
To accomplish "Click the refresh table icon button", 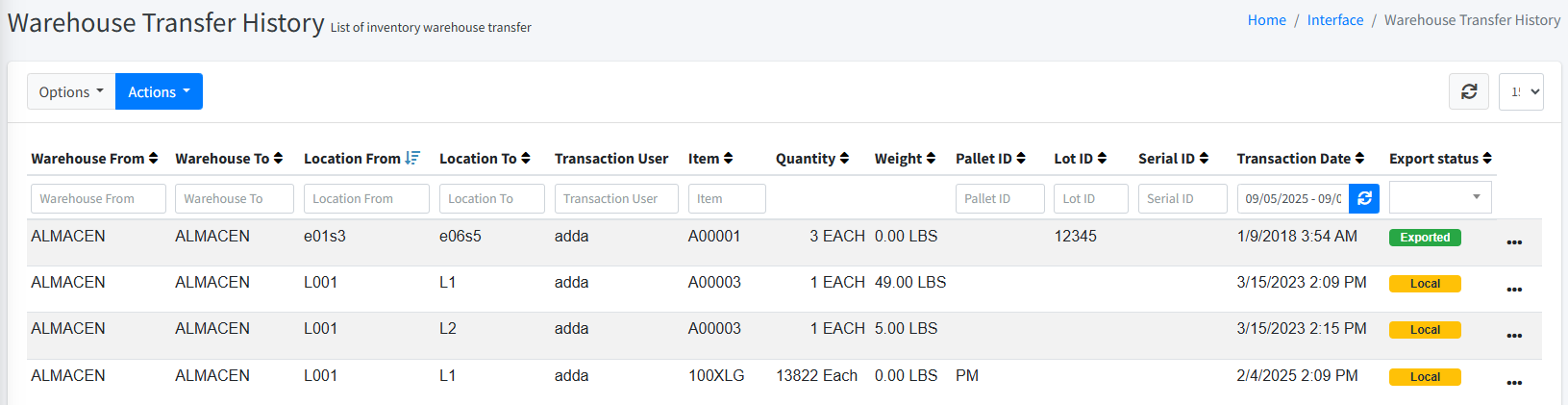I will point(1468,91).
